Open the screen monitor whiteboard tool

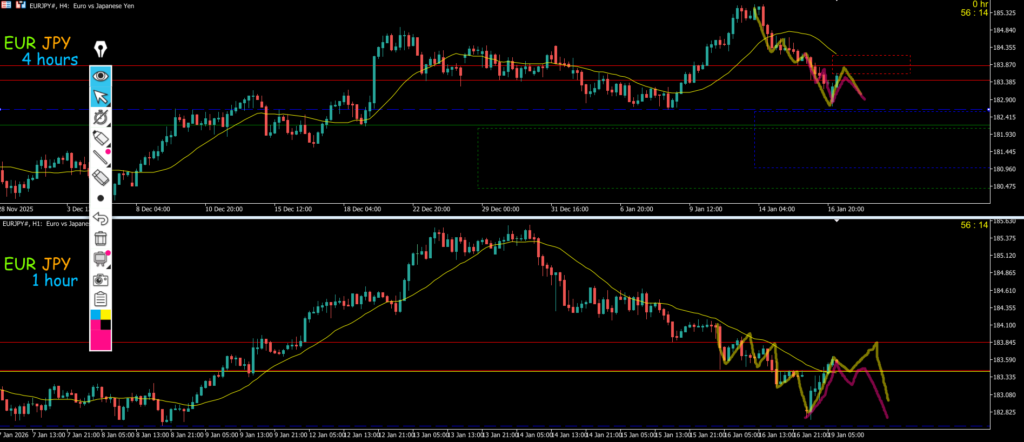[101, 258]
